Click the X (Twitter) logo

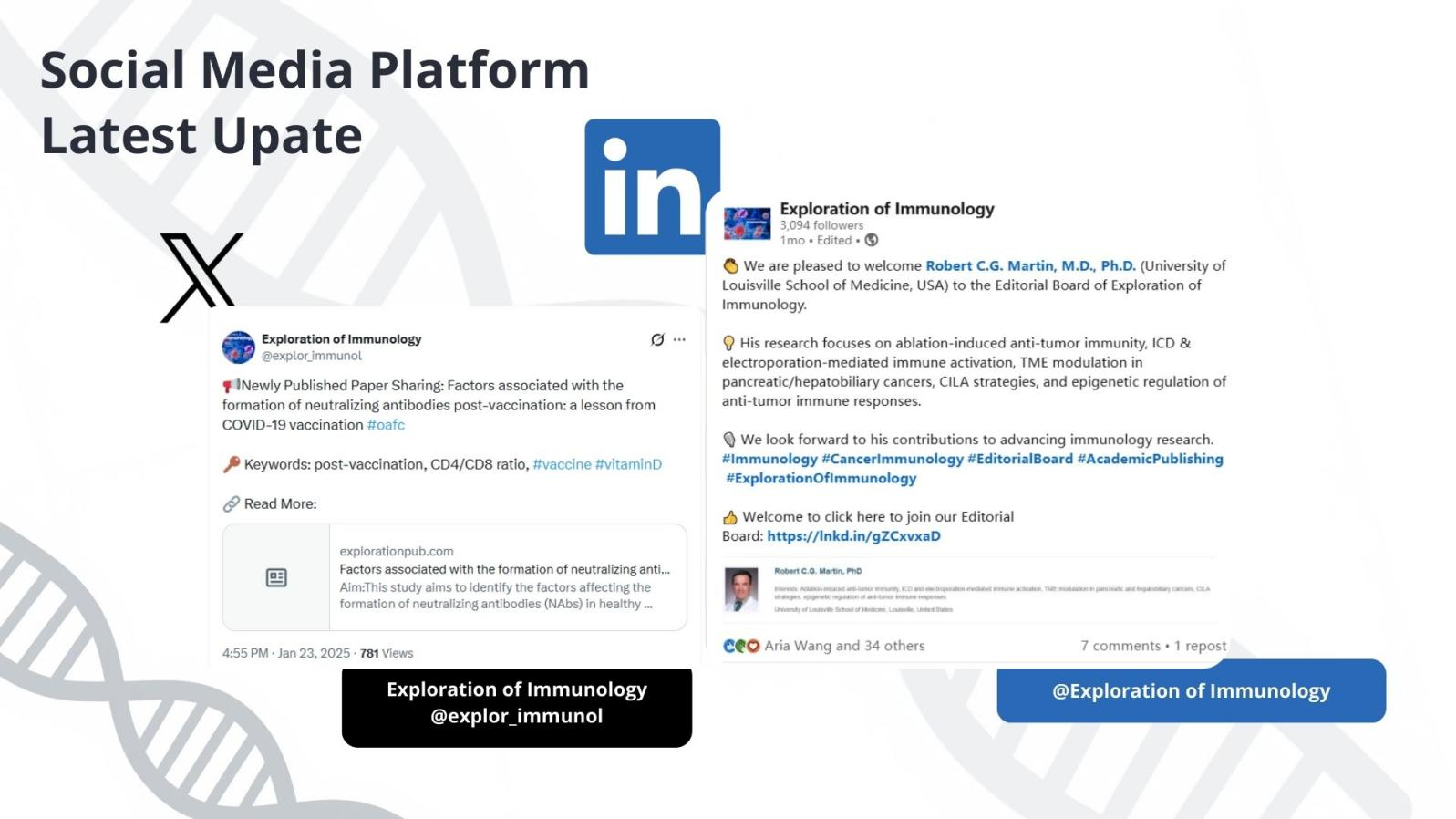(201, 276)
